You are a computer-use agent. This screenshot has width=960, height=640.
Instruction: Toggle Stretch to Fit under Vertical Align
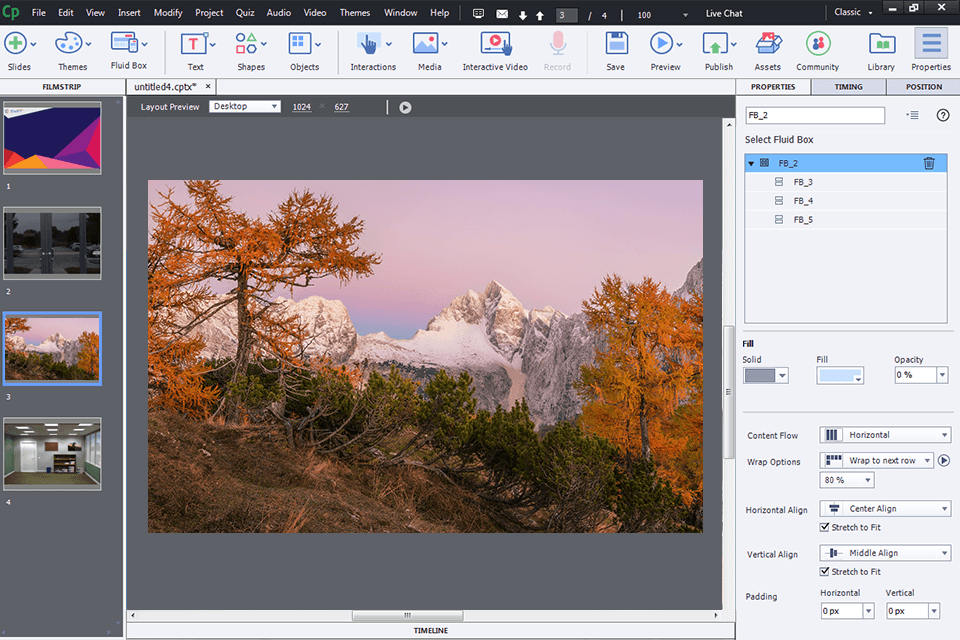[x=825, y=571]
